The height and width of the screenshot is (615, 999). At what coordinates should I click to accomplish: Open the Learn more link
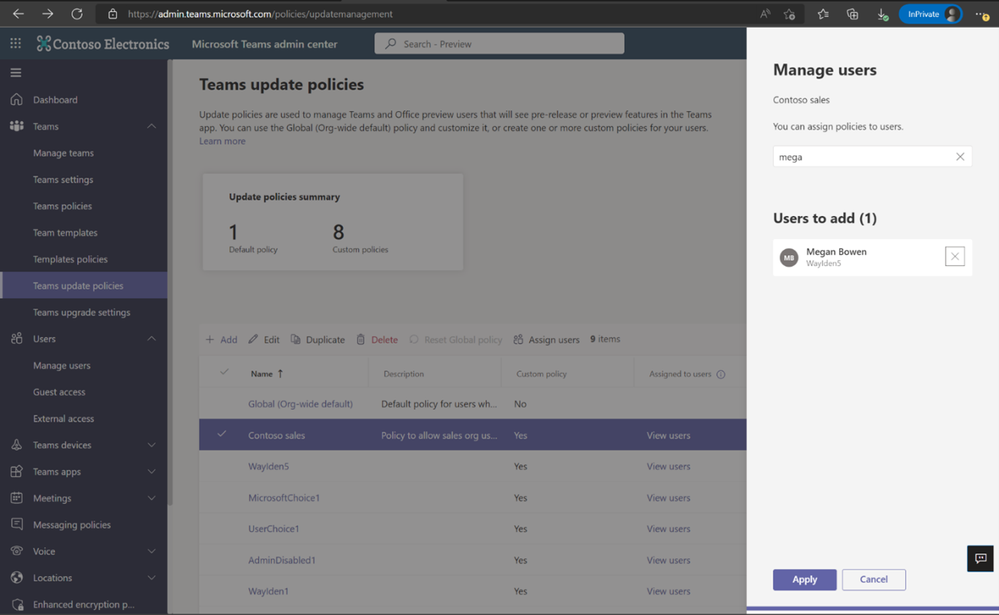(222, 142)
